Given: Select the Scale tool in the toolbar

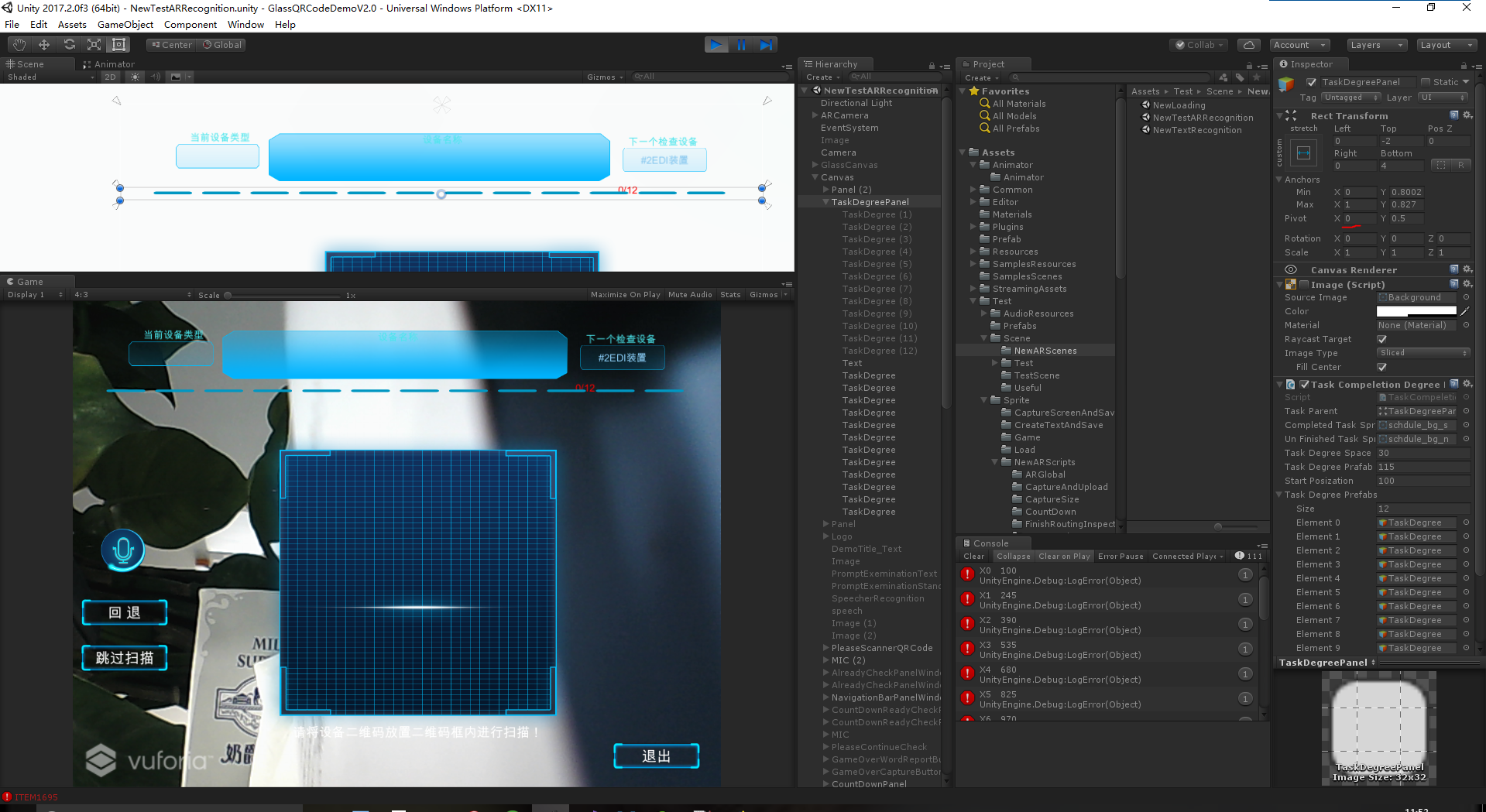Looking at the screenshot, I should pos(94,45).
